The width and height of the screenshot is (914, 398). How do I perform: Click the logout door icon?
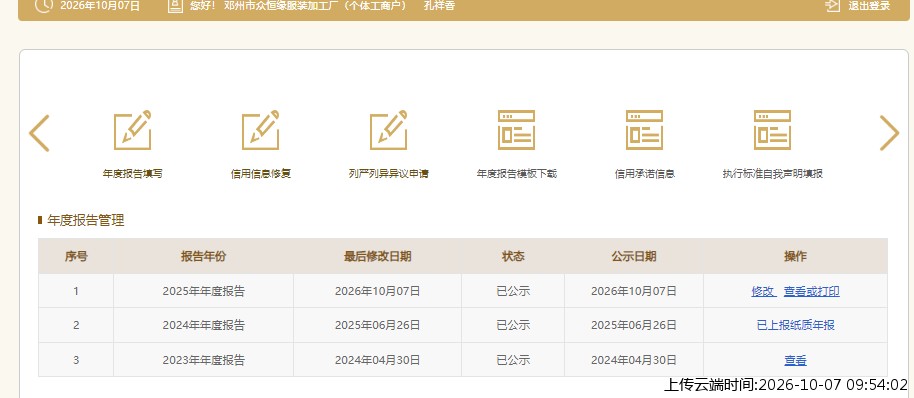[833, 6]
